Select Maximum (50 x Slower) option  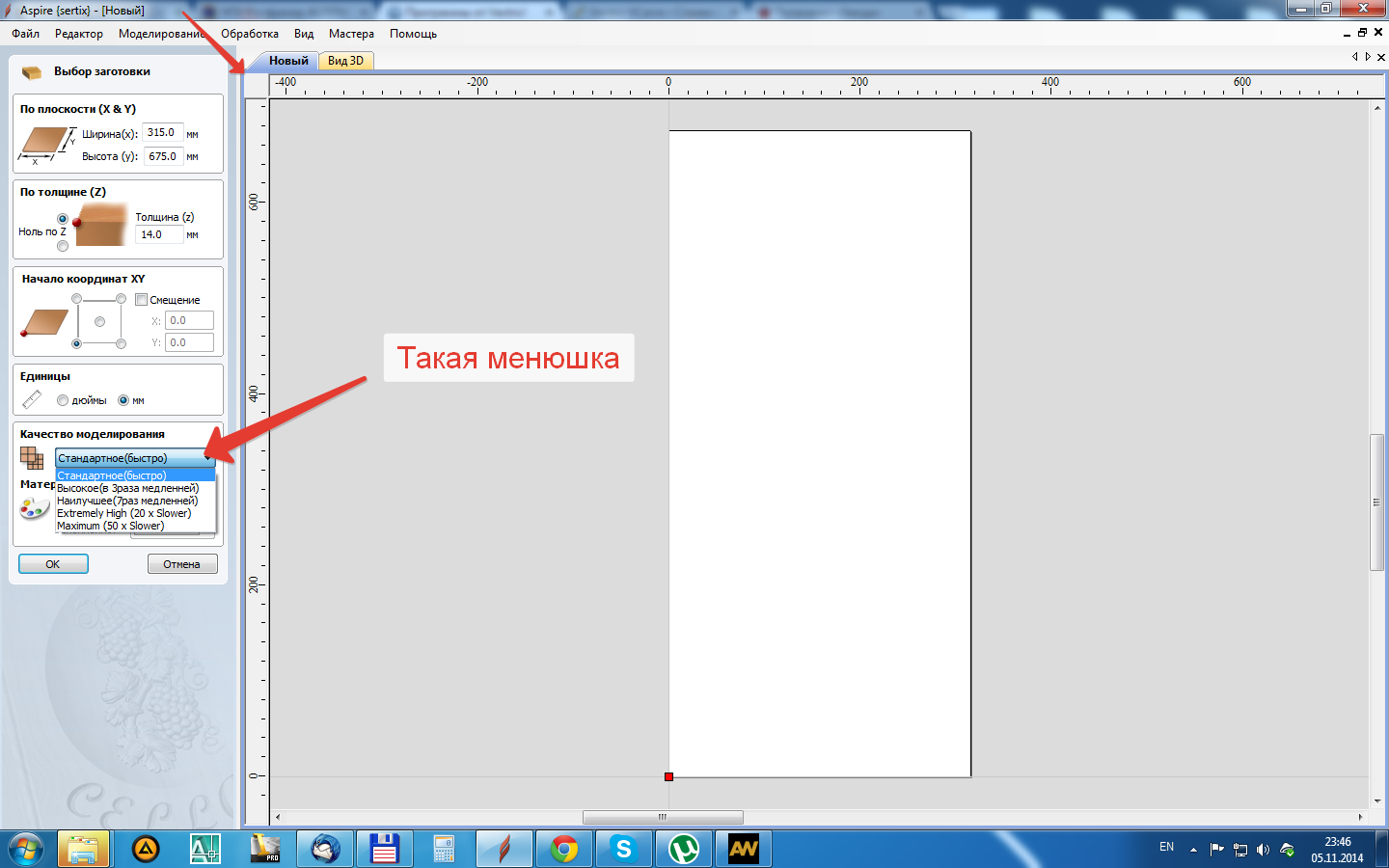(x=135, y=526)
